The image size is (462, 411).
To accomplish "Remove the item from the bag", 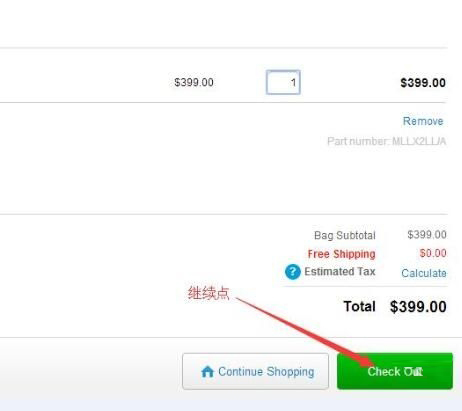I will (423, 121).
